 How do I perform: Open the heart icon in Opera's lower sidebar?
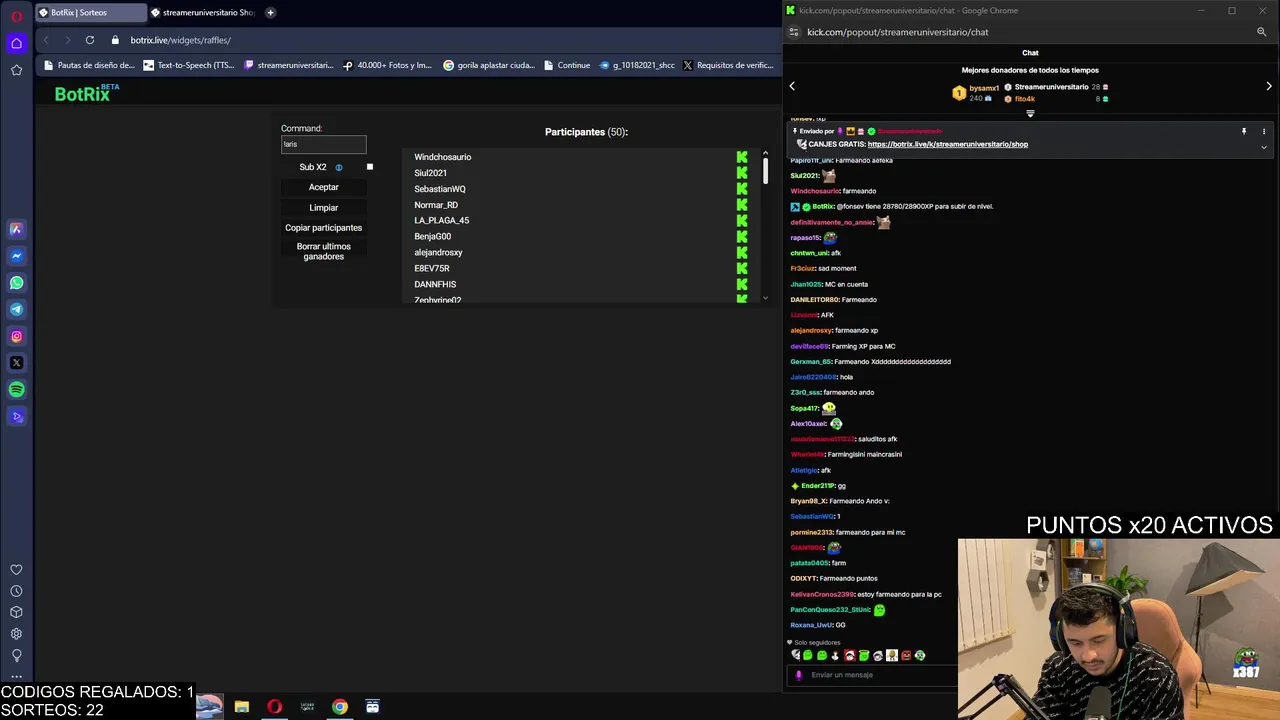[16, 570]
